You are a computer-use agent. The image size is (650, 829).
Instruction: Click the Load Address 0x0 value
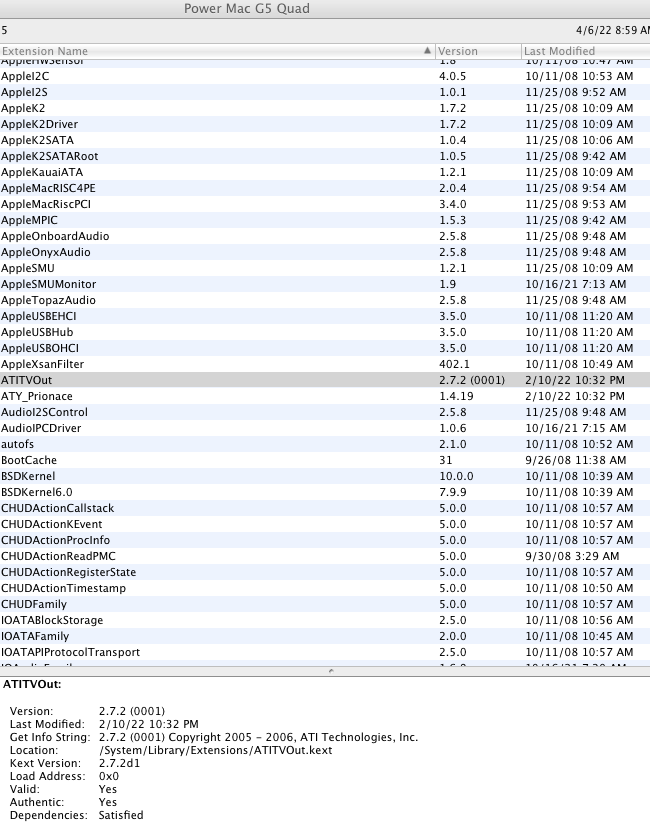point(108,776)
